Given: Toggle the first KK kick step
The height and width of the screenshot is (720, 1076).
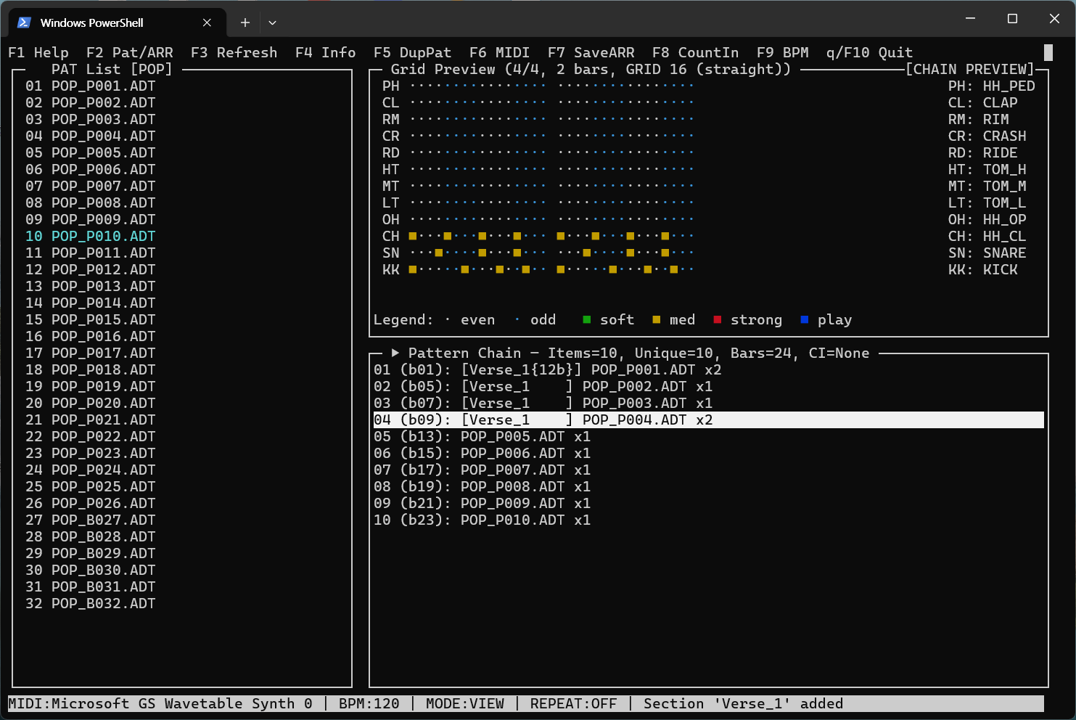Looking at the screenshot, I should (413, 270).
